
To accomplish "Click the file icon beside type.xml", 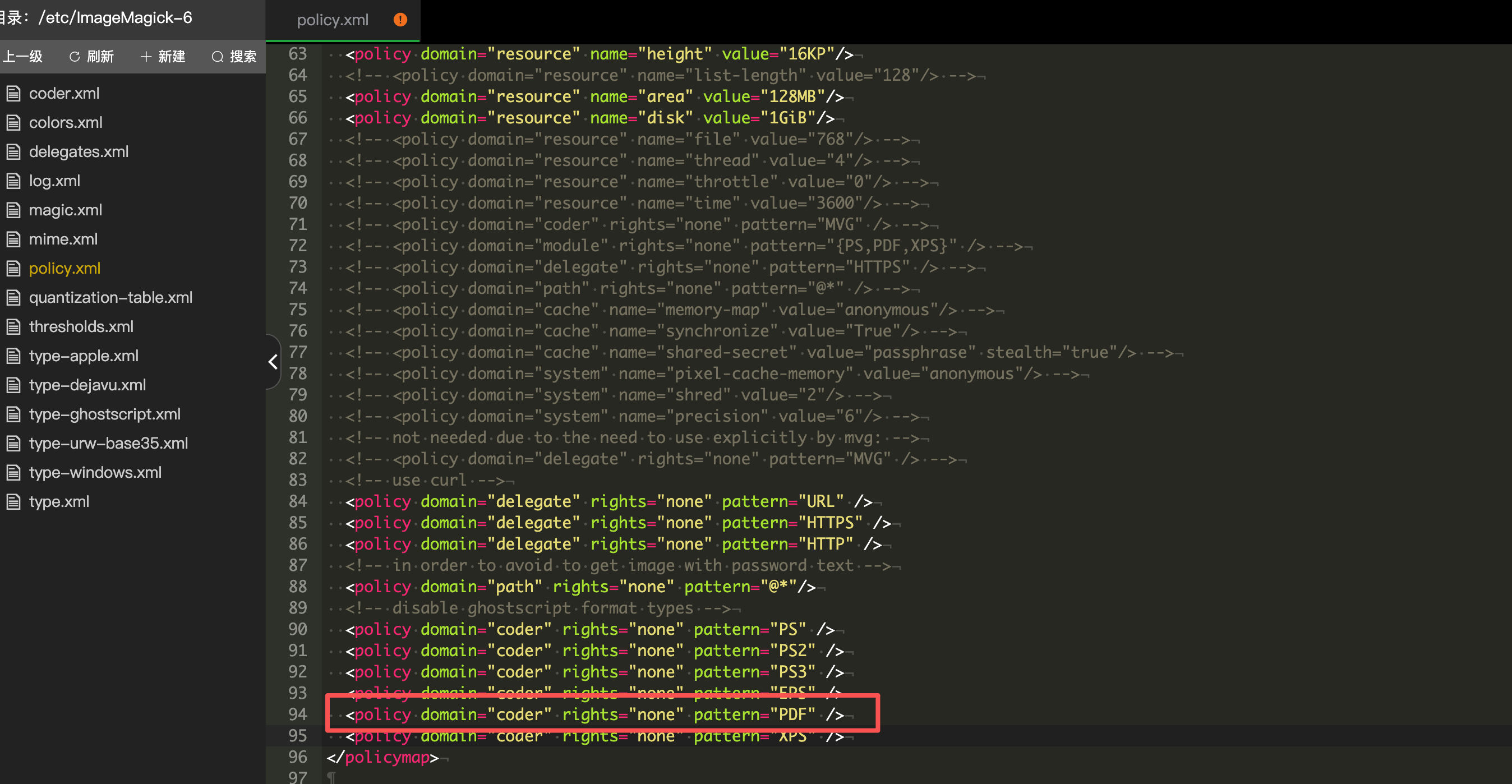I will pos(13,502).
